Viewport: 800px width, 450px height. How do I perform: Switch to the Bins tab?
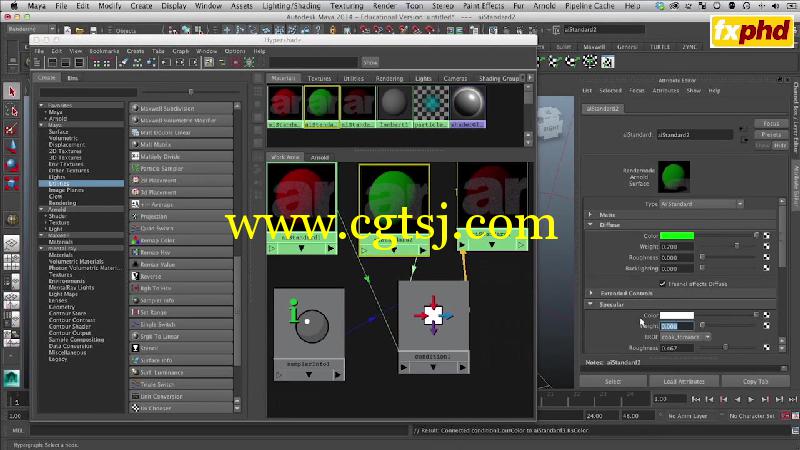73,78
